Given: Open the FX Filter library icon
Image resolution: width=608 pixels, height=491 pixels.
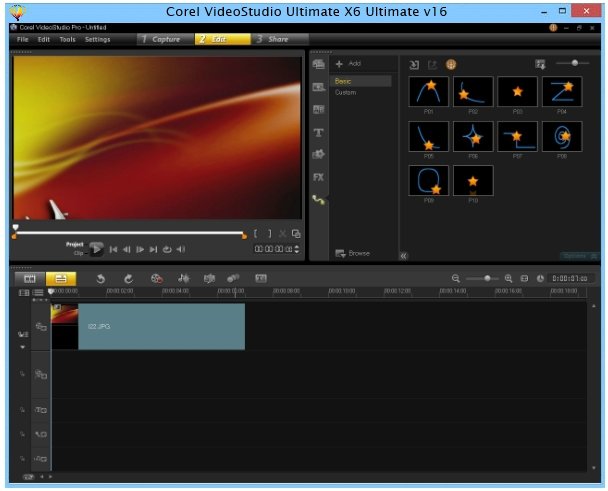Looking at the screenshot, I should 319,177.
